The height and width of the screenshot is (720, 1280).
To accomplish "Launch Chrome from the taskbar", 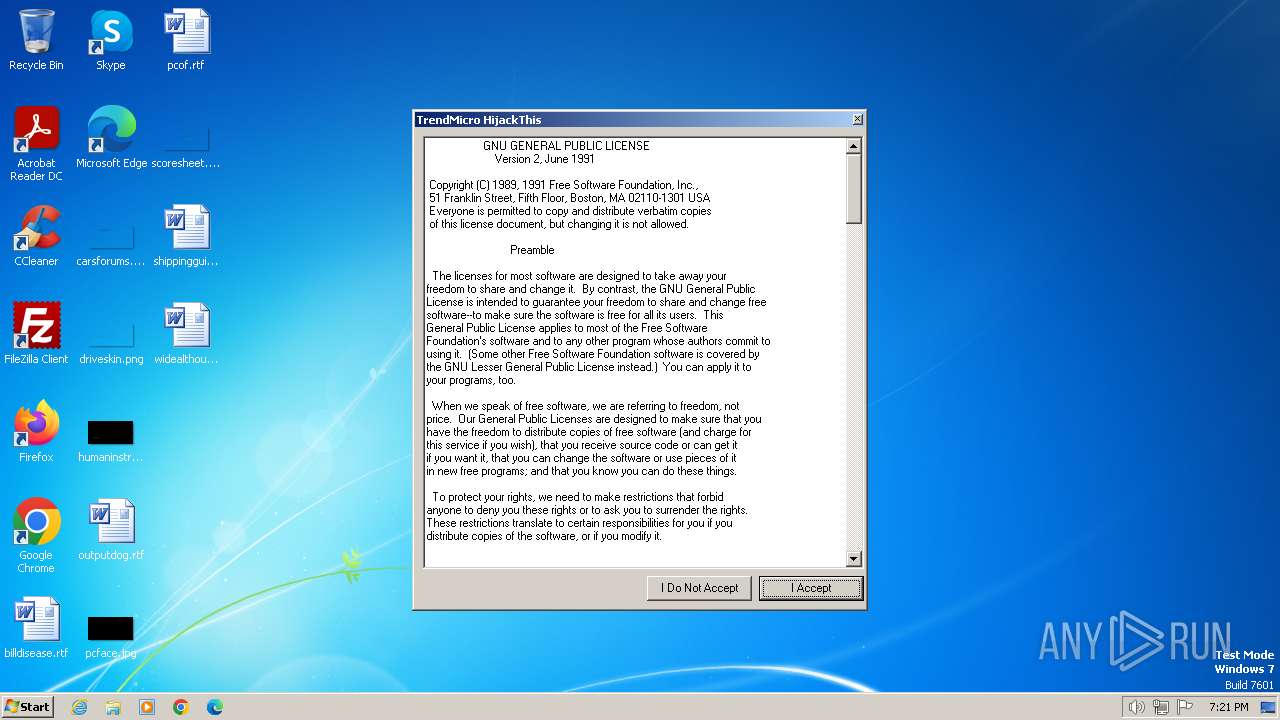I will pos(181,707).
